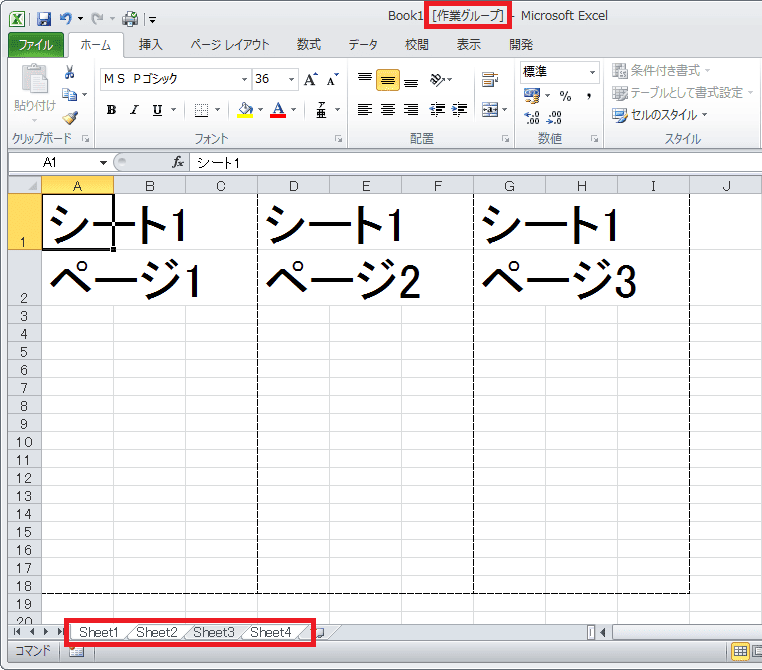Select the Sheet2 worksheet tab
Image resolution: width=762 pixels, height=670 pixels.
(156, 632)
